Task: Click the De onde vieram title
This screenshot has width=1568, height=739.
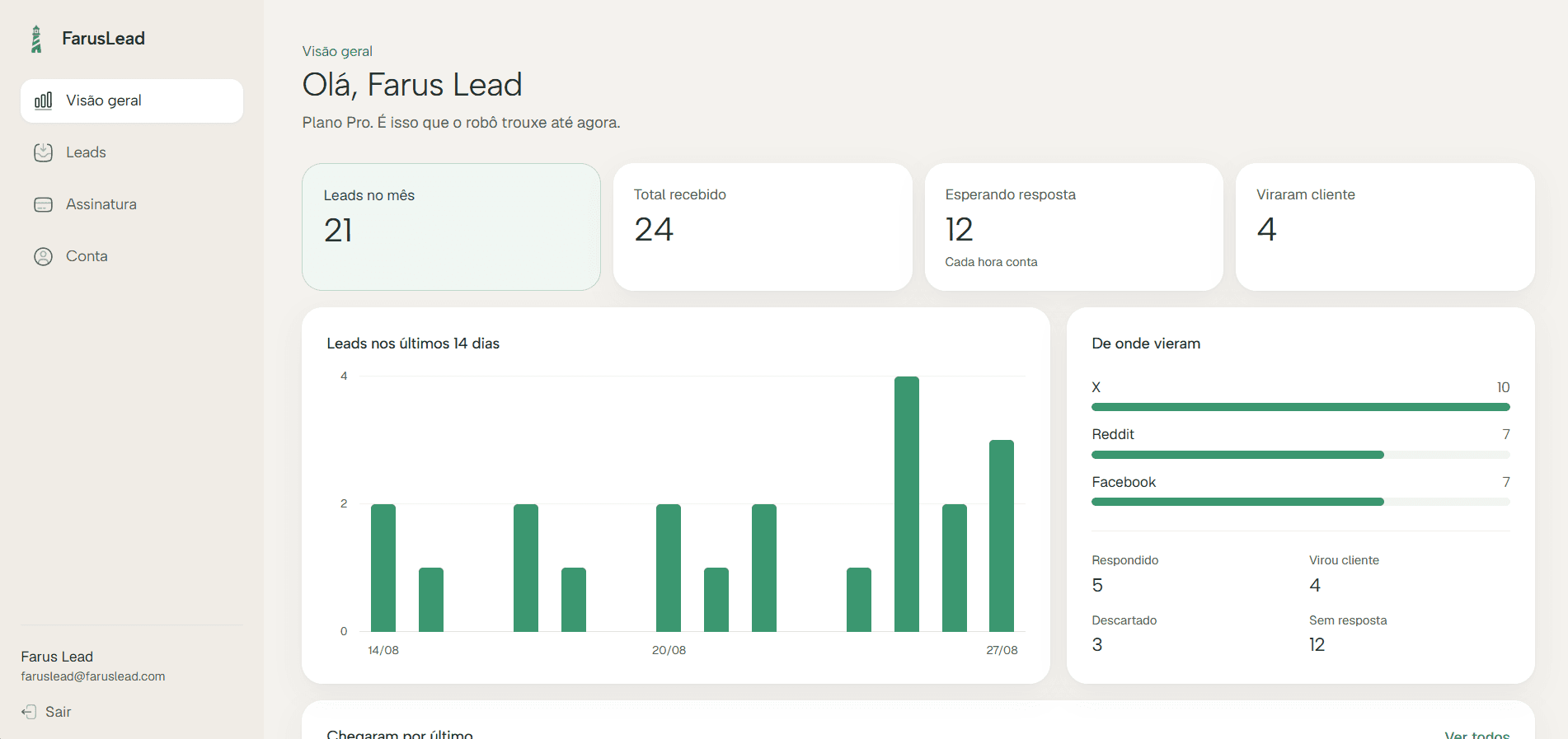Action: [x=1146, y=344]
